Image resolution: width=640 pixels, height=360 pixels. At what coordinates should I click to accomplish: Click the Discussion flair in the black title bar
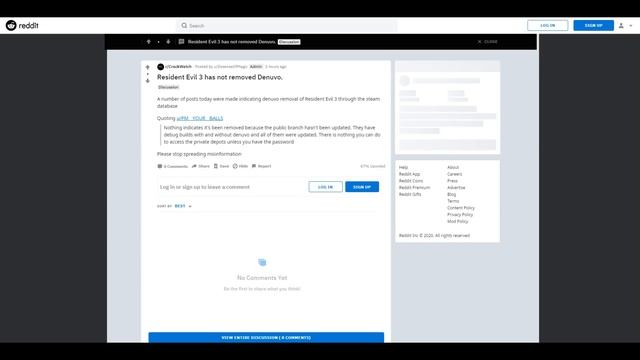[289, 42]
